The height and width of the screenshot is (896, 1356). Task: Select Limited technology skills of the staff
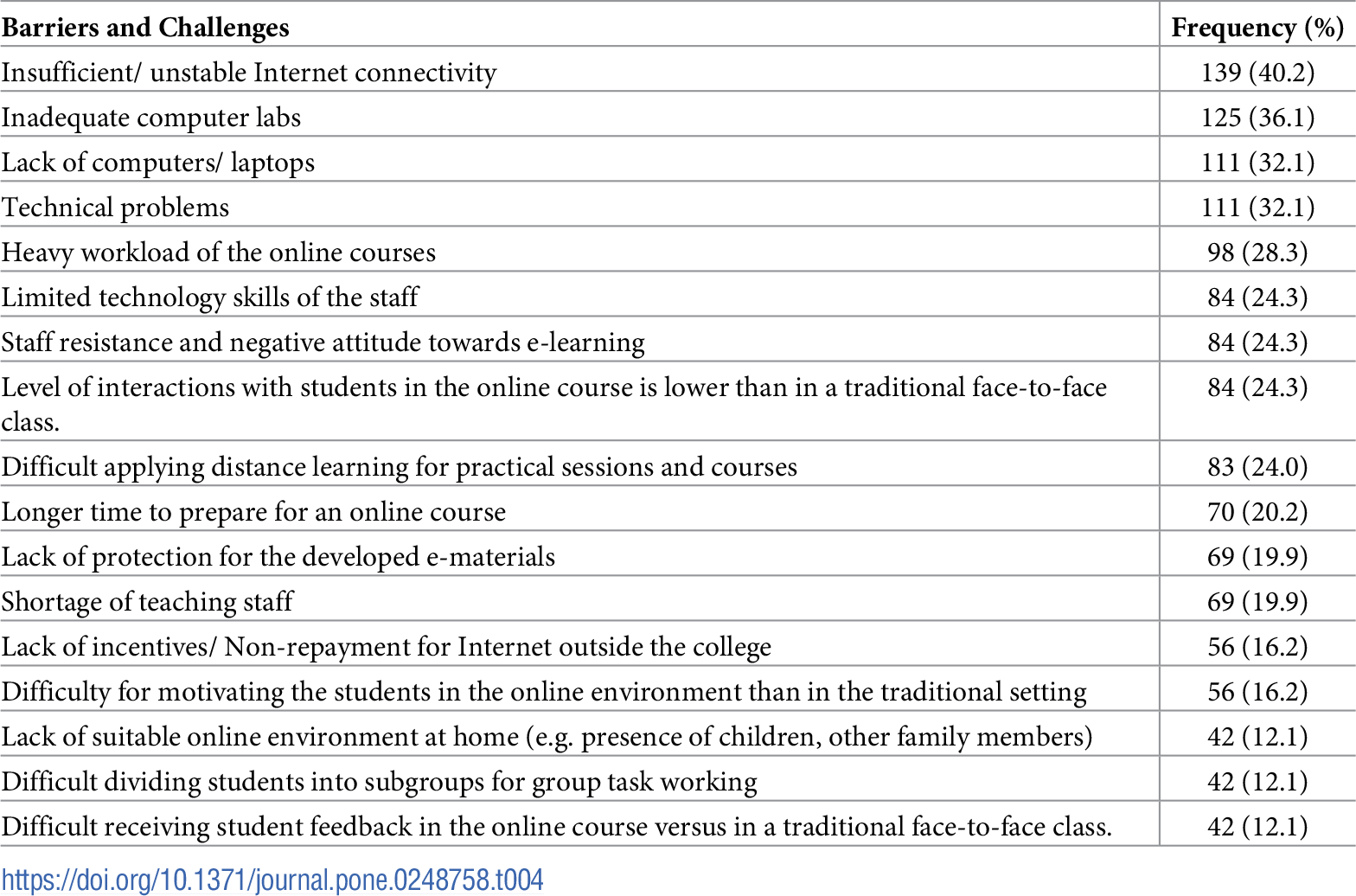click(x=210, y=298)
